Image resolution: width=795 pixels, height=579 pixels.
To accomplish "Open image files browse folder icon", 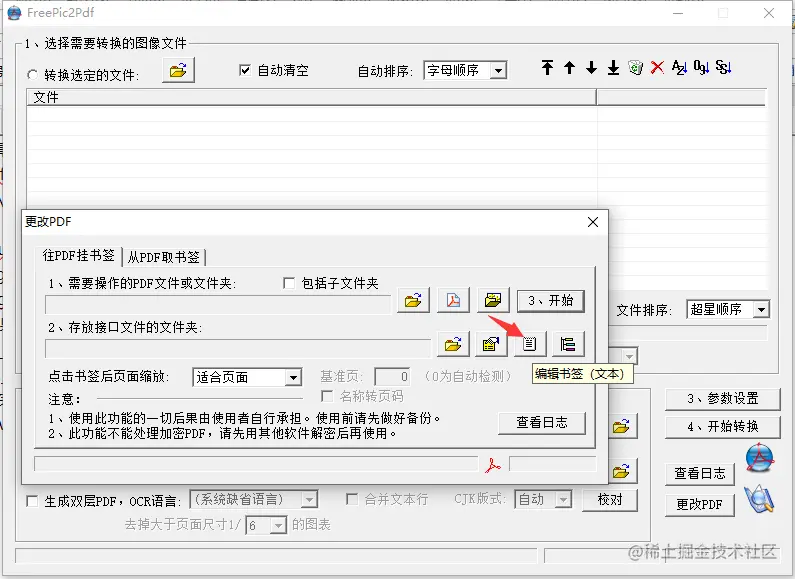I will point(178,70).
